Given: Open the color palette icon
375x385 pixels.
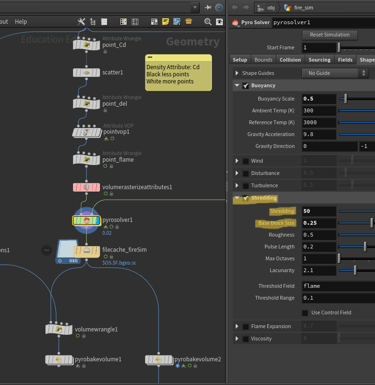Looking at the screenshot, I should pyautogui.click(x=123, y=22).
